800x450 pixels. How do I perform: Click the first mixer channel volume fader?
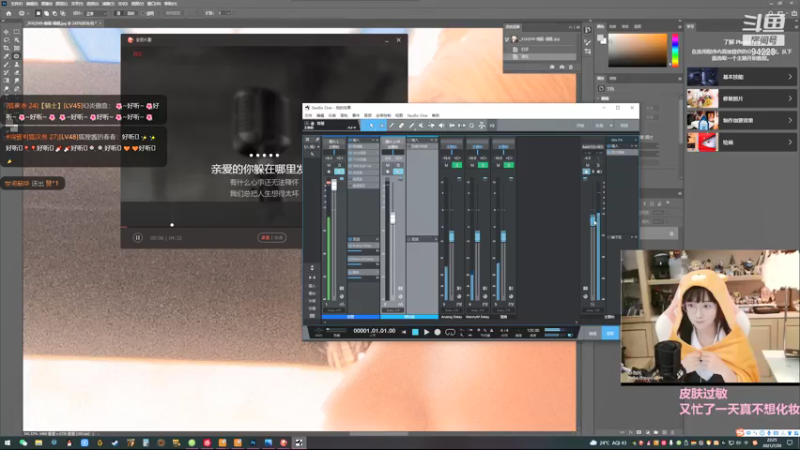pos(334,184)
